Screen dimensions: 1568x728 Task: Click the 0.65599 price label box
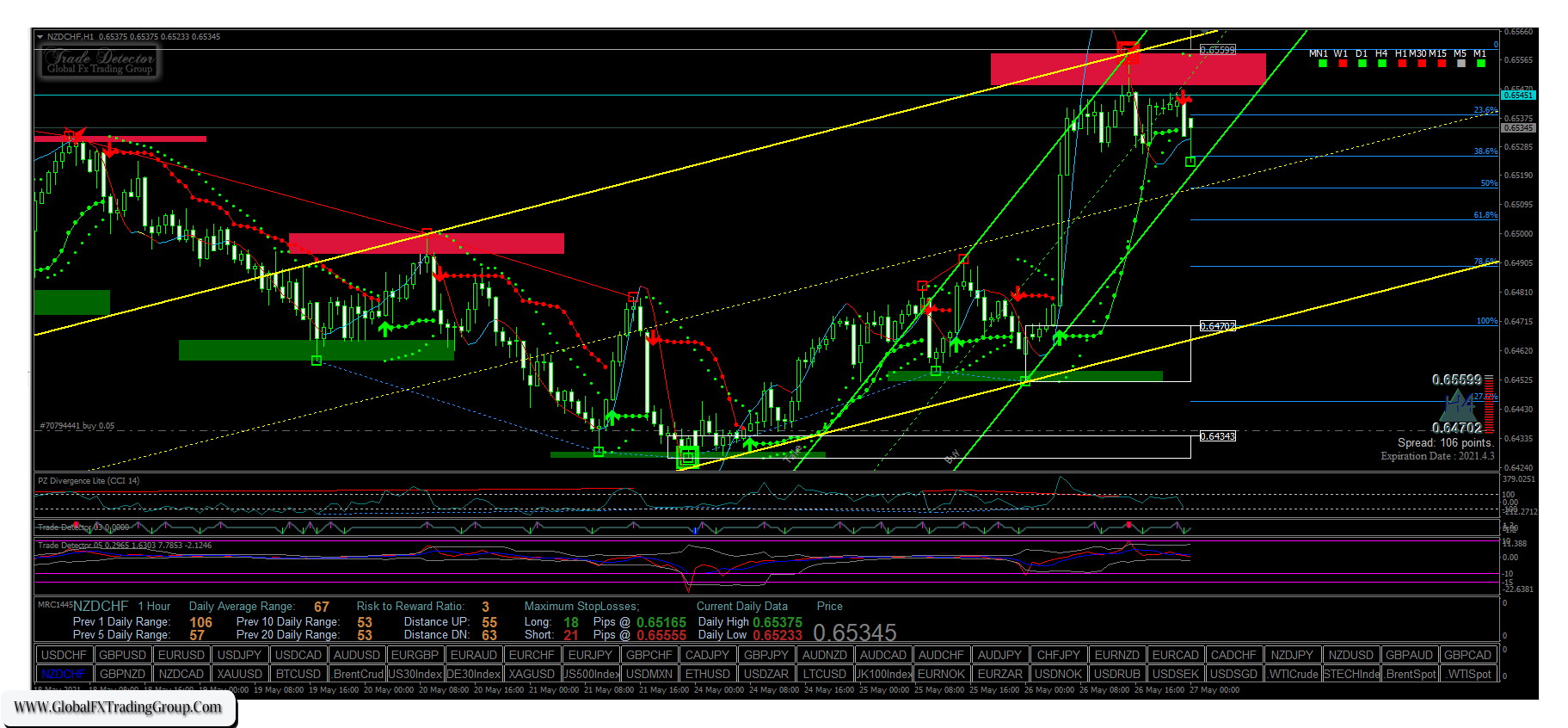pos(1217,50)
